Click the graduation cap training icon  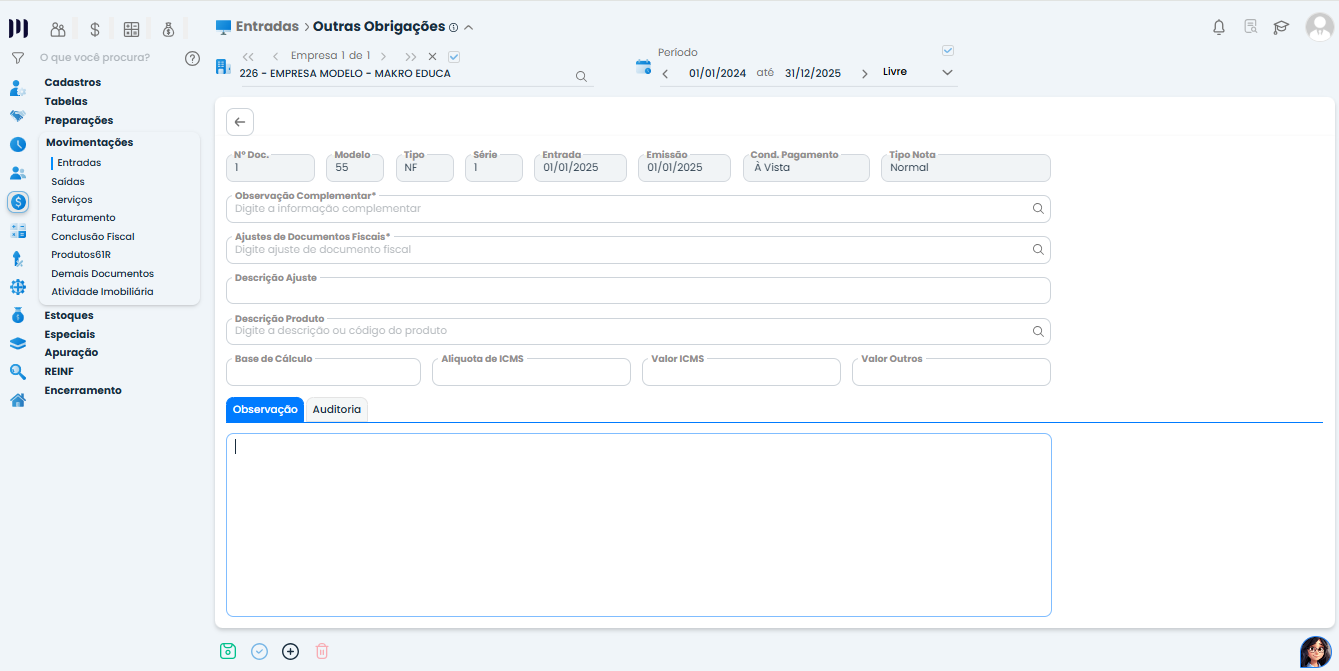[1281, 27]
